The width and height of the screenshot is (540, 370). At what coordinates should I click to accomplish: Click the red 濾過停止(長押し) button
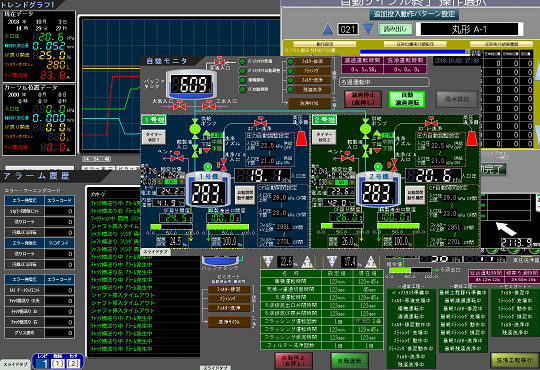[x=363, y=99]
